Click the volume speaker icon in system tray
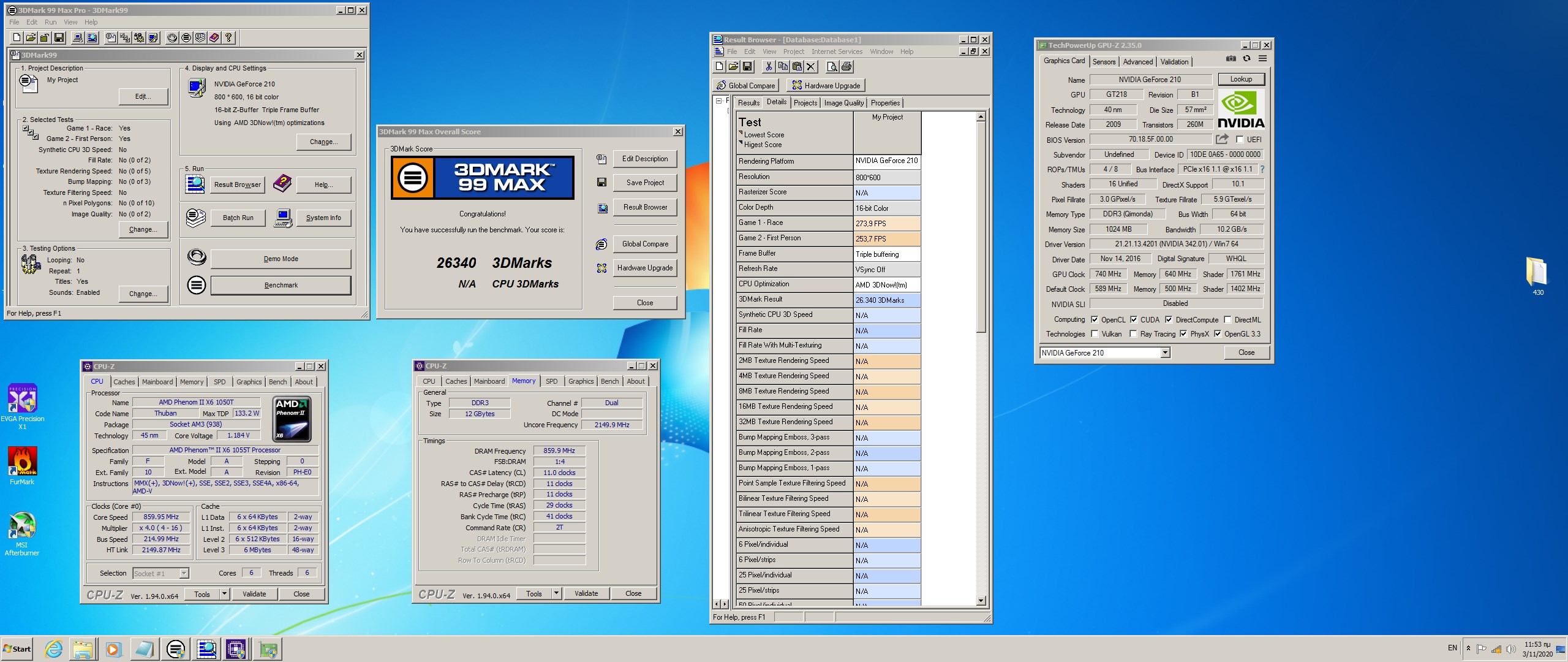Screen dimensions: 1568x662 point(1510,649)
